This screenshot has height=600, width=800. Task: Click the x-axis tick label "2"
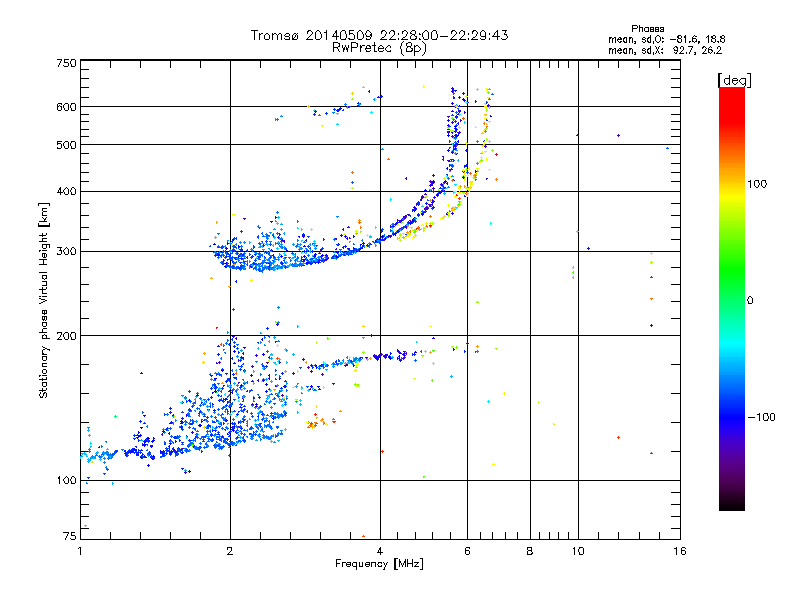click(230, 551)
